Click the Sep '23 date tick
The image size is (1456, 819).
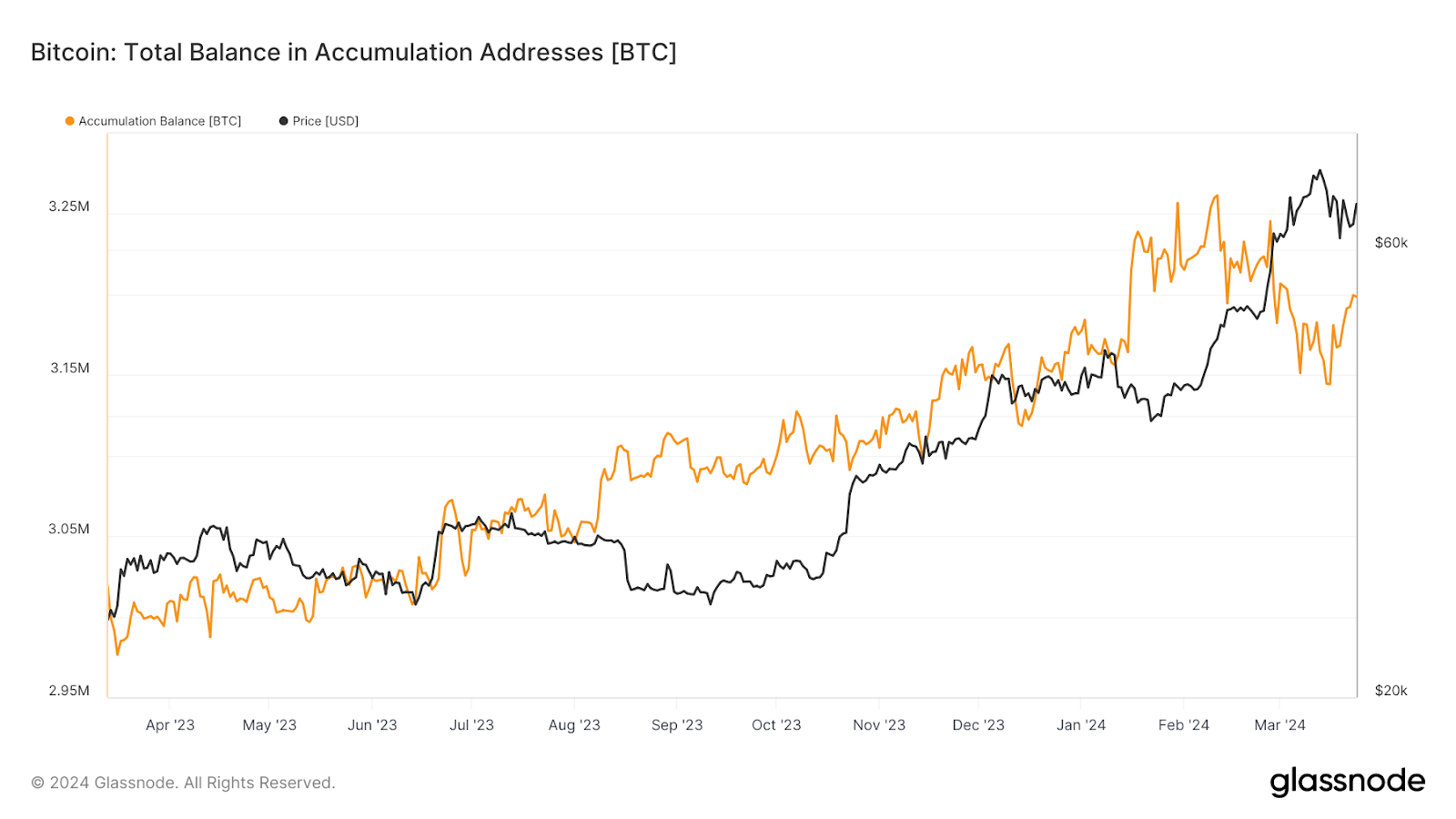coord(677,725)
